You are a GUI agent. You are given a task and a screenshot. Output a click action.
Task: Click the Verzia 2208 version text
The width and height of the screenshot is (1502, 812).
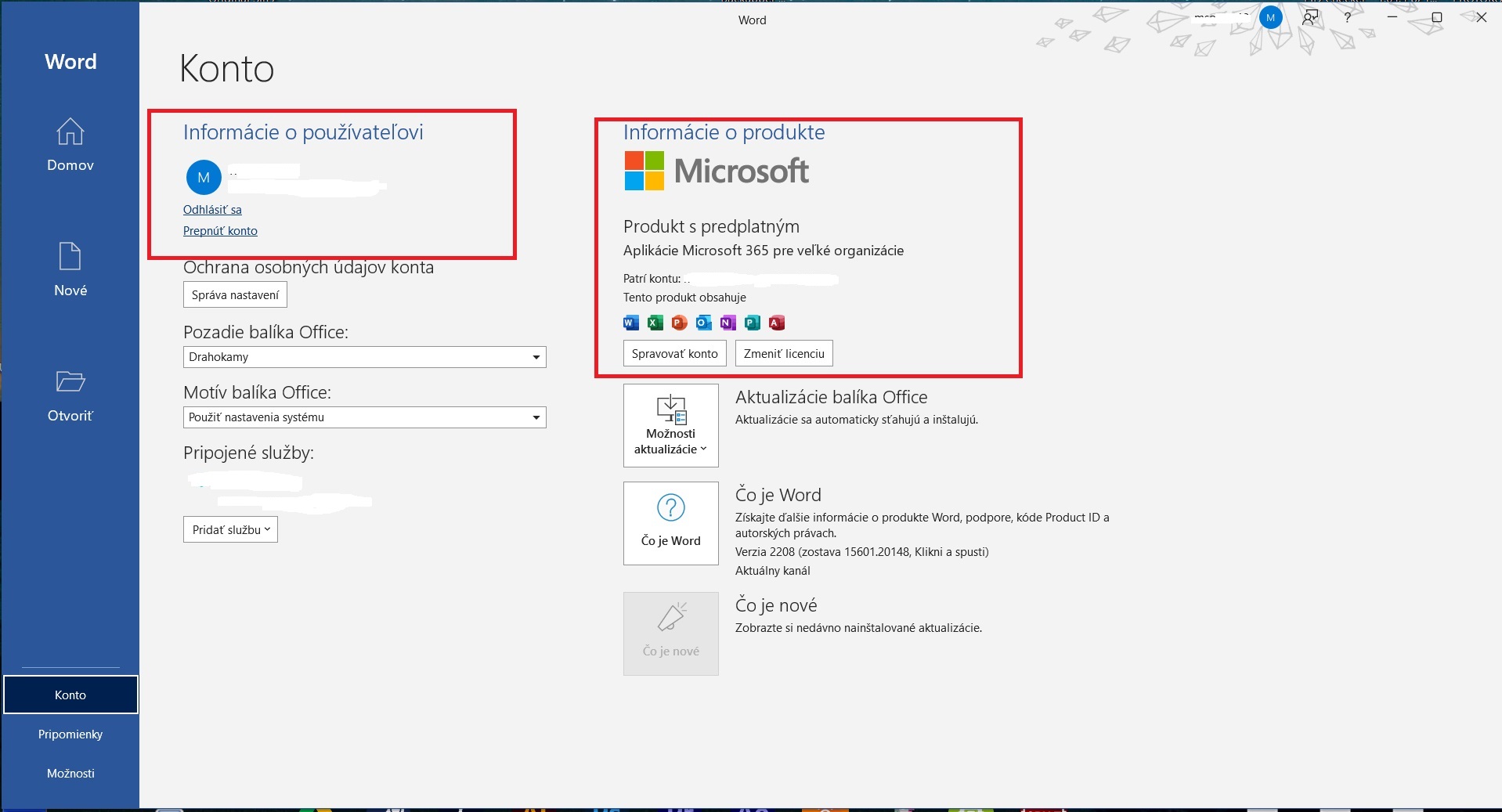(x=861, y=552)
